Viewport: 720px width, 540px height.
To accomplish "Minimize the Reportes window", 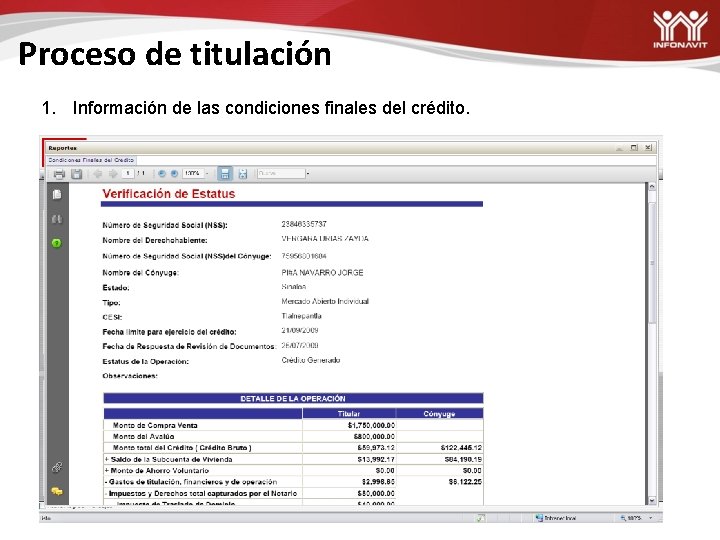I will 620,147.
